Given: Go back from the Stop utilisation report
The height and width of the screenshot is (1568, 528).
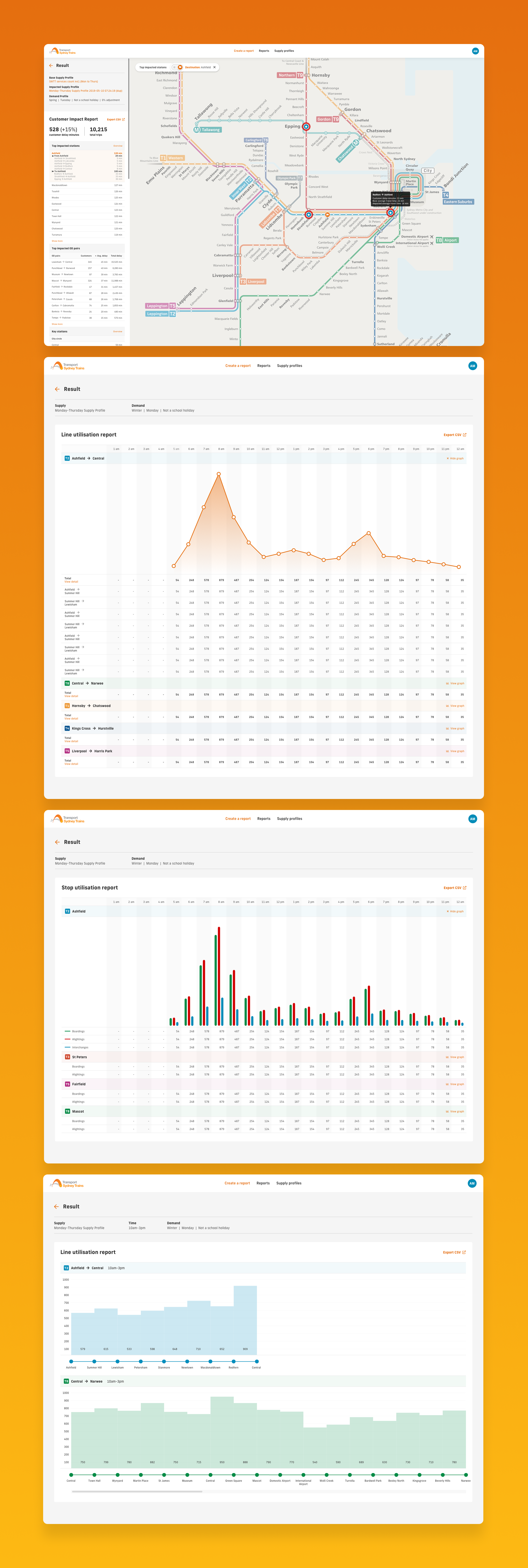Looking at the screenshot, I should pos(57,842).
